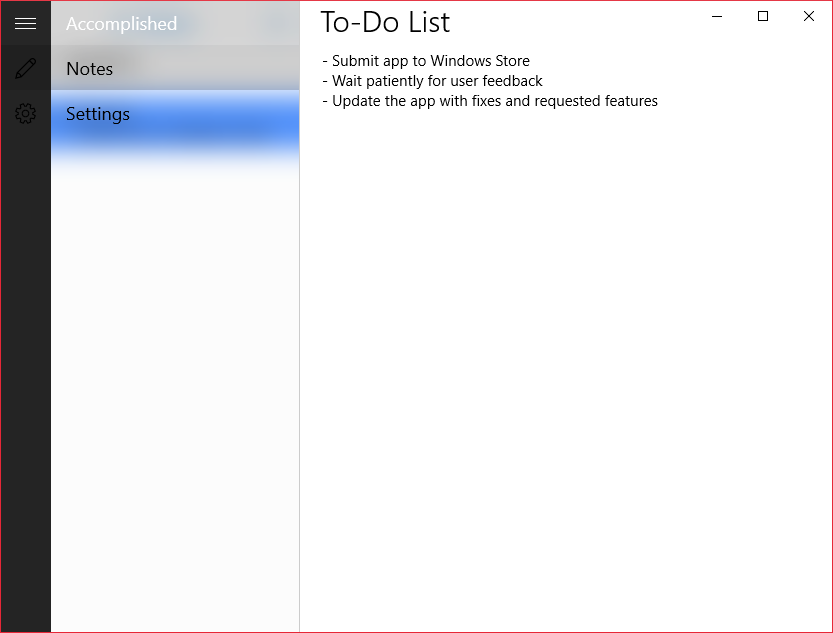The height and width of the screenshot is (633, 833).
Task: Collapse the navigation pane with hamburger icon
Action: (26, 23)
